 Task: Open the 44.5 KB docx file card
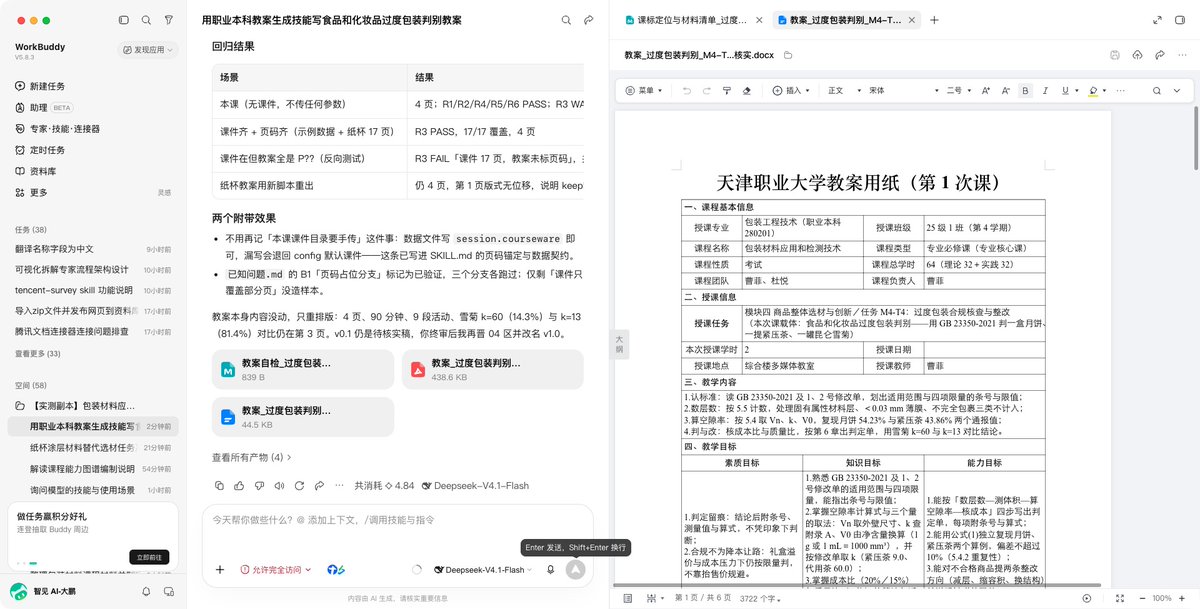(303, 417)
